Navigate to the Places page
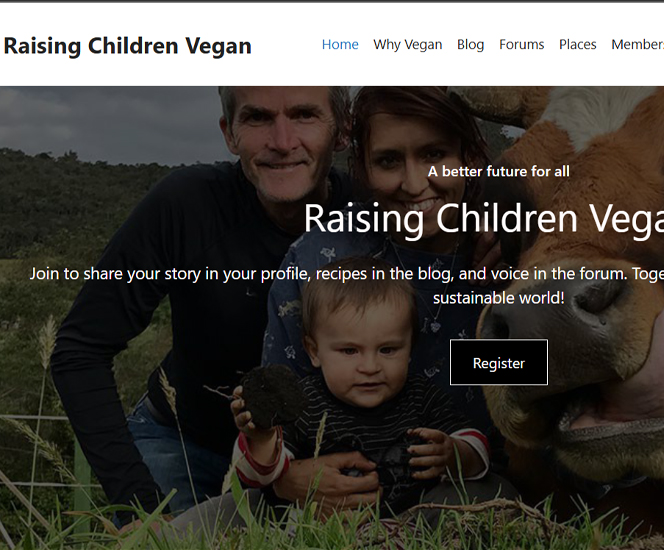 578,44
